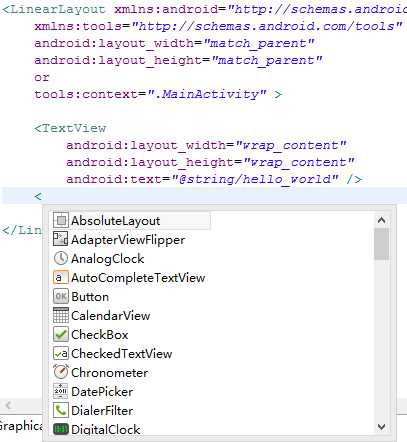
Task: Click the CheckBox green checkmark icon
Action: click(61, 334)
